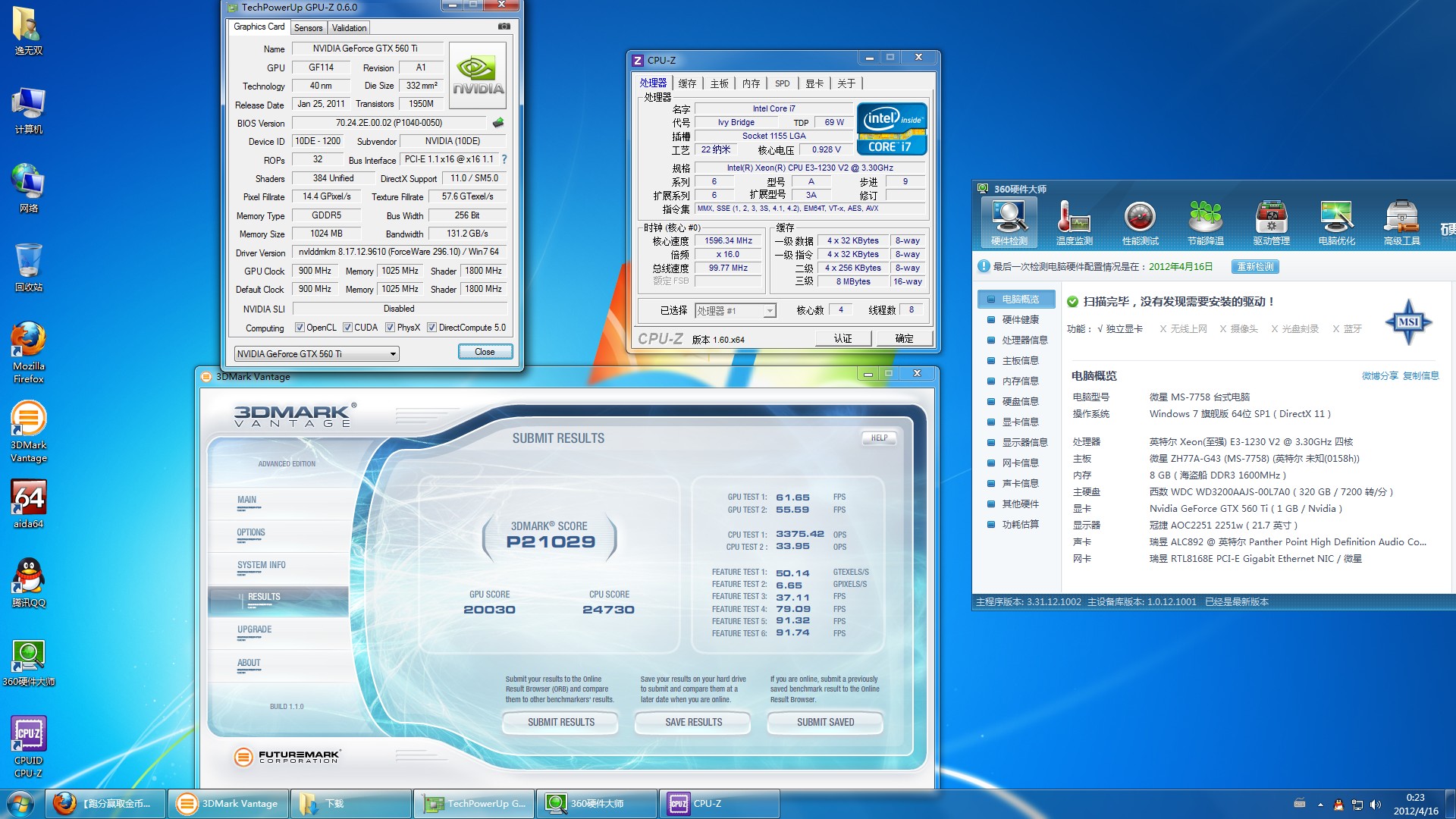This screenshot has height=819, width=1456.
Task: Click the Close button in GPU-Z
Action: pyautogui.click(x=485, y=352)
